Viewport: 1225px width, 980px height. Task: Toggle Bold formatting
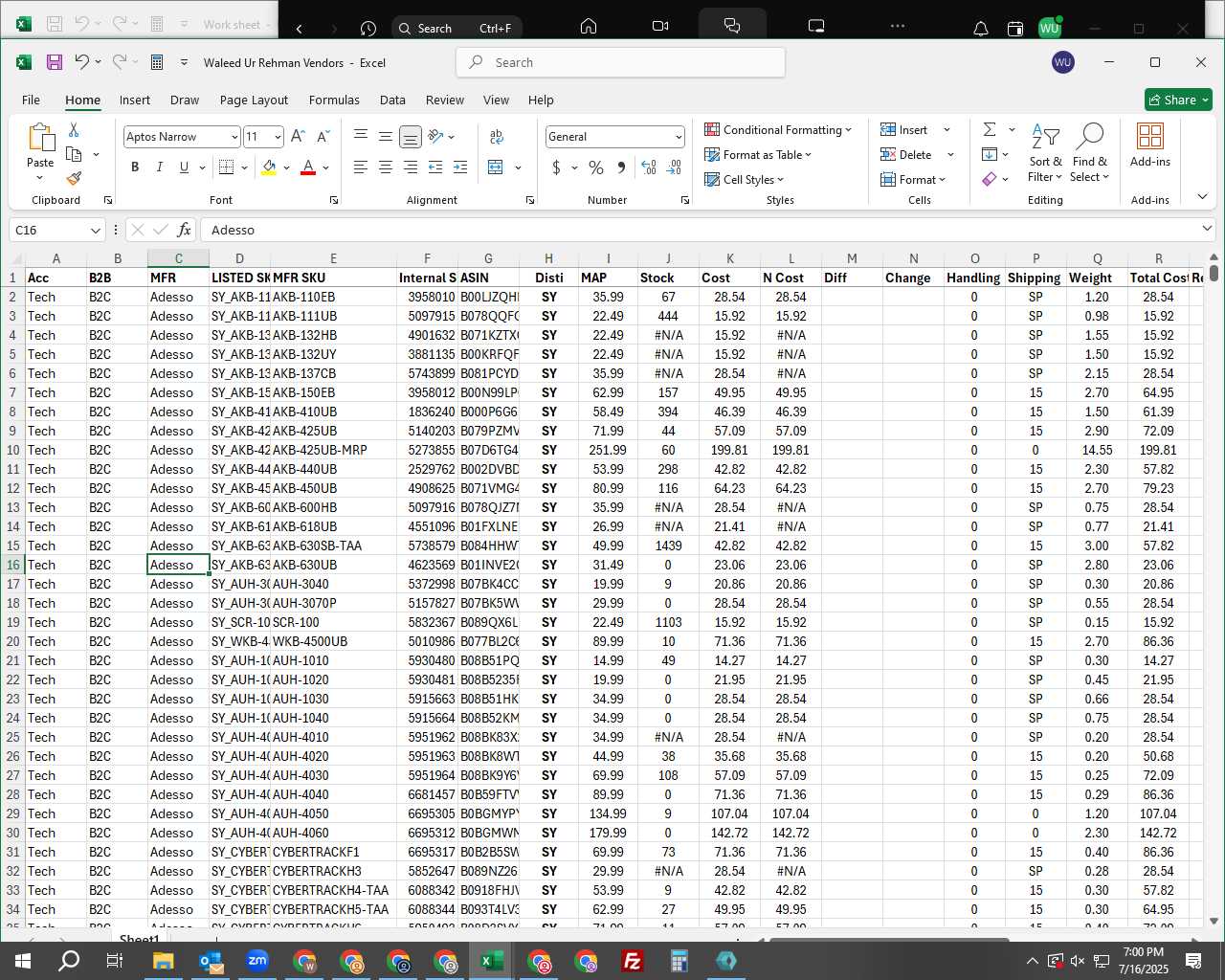coord(135,167)
